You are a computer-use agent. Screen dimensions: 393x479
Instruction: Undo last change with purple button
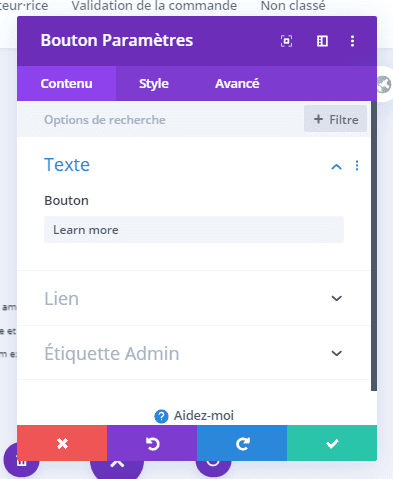click(152, 443)
